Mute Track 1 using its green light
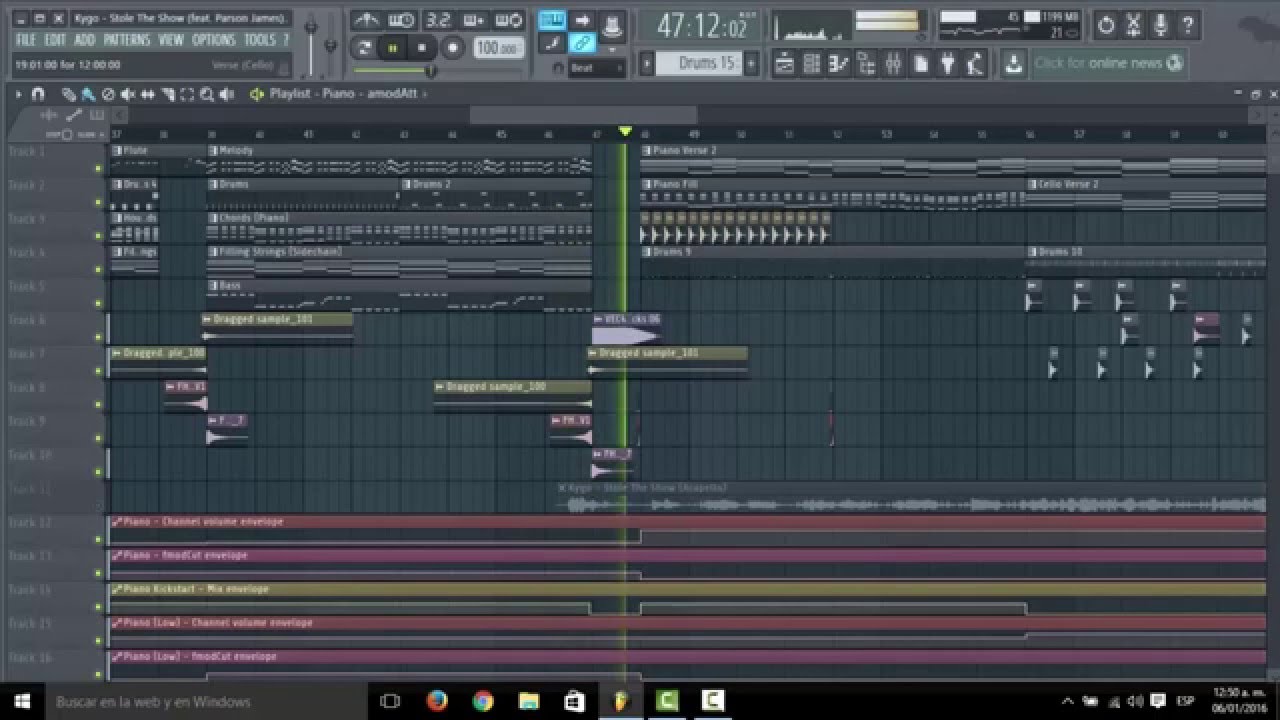The image size is (1280, 720). point(98,168)
